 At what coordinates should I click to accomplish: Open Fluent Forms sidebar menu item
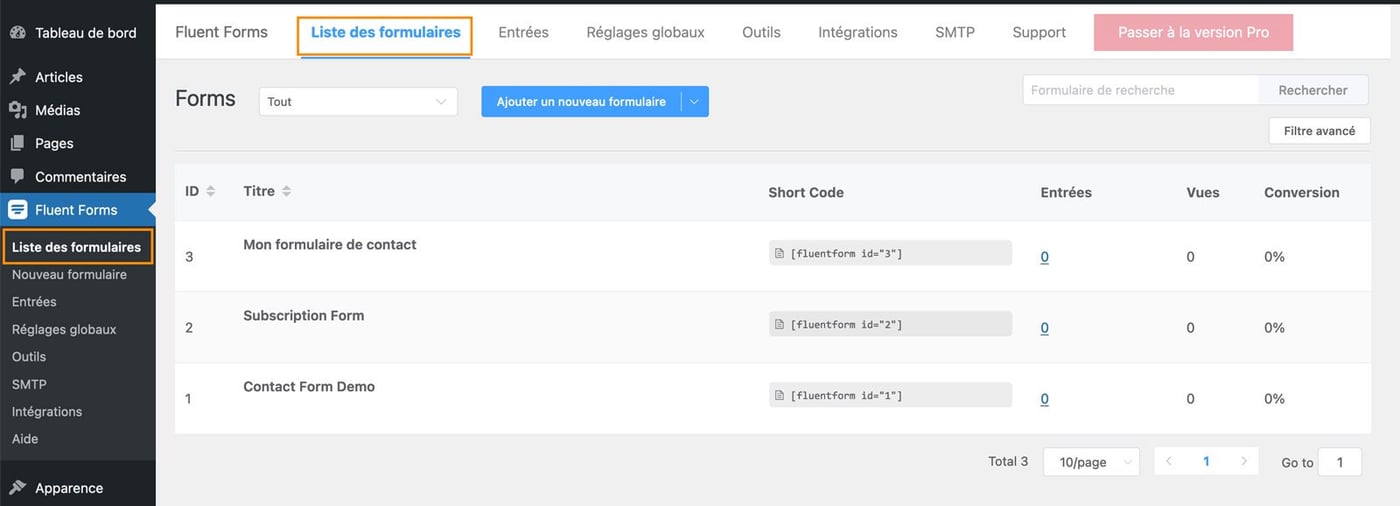click(78, 209)
